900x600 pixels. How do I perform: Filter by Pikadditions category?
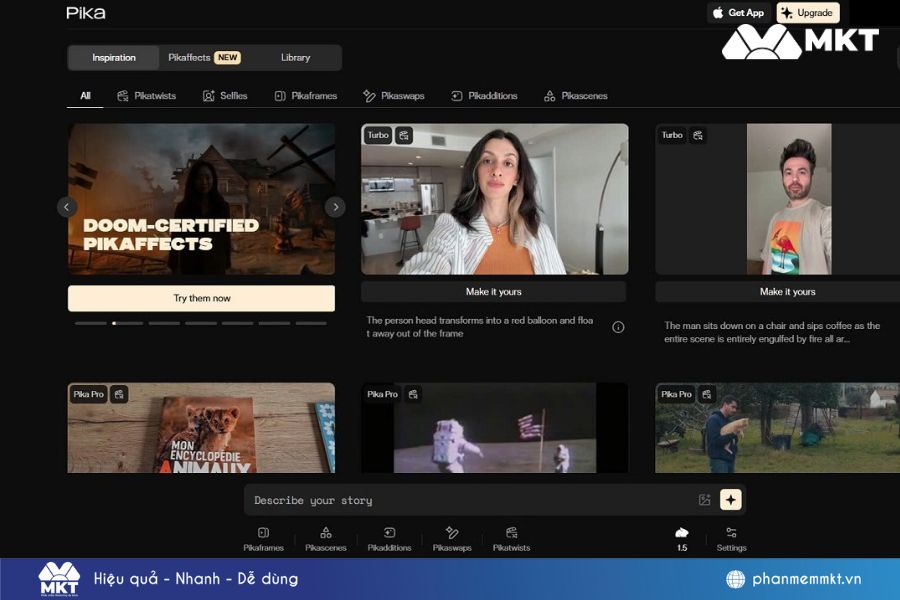click(484, 95)
